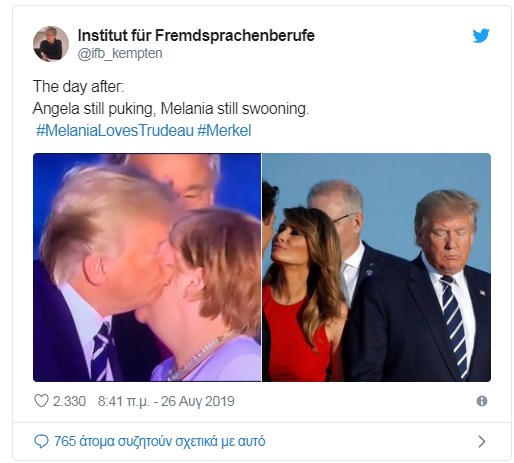
Task: Click the heart like icon
Action: point(41,401)
